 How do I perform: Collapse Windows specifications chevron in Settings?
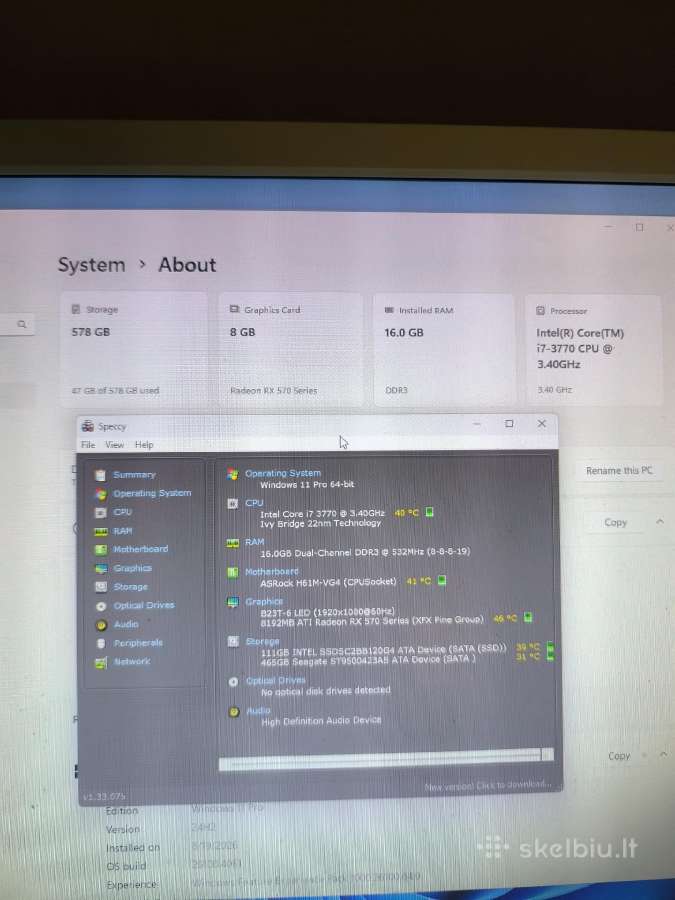pos(664,755)
